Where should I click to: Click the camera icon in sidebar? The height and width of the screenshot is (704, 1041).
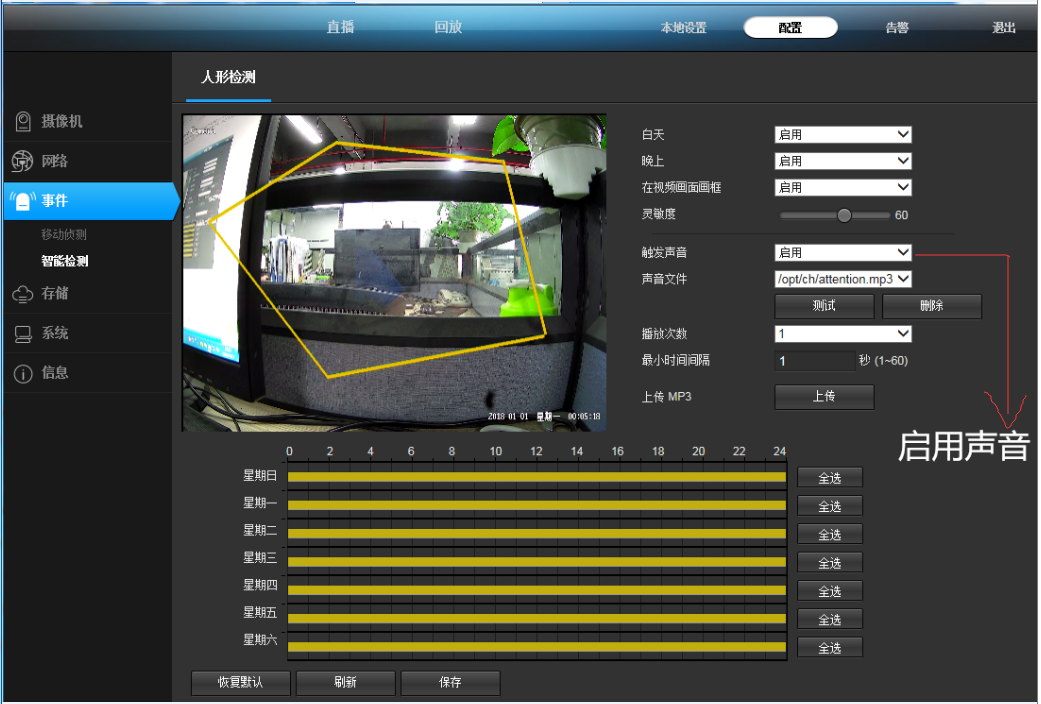click(23, 121)
